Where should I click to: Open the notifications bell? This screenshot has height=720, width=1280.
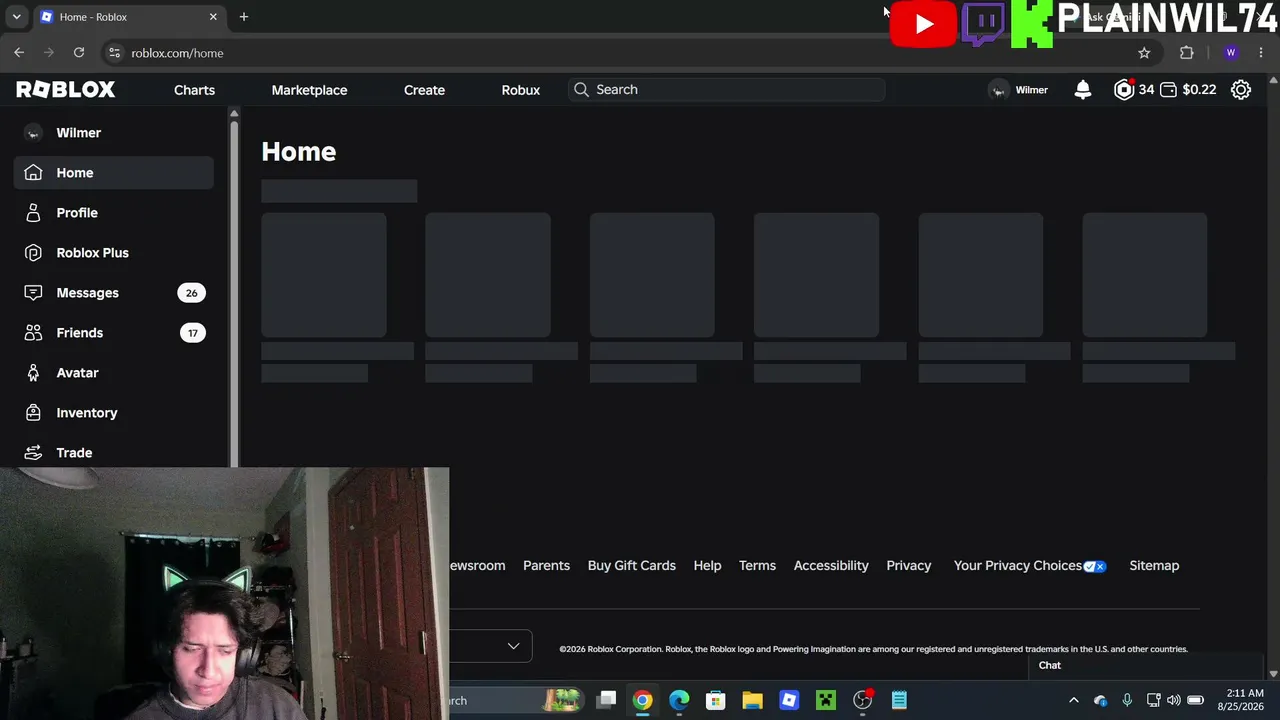point(1082,90)
